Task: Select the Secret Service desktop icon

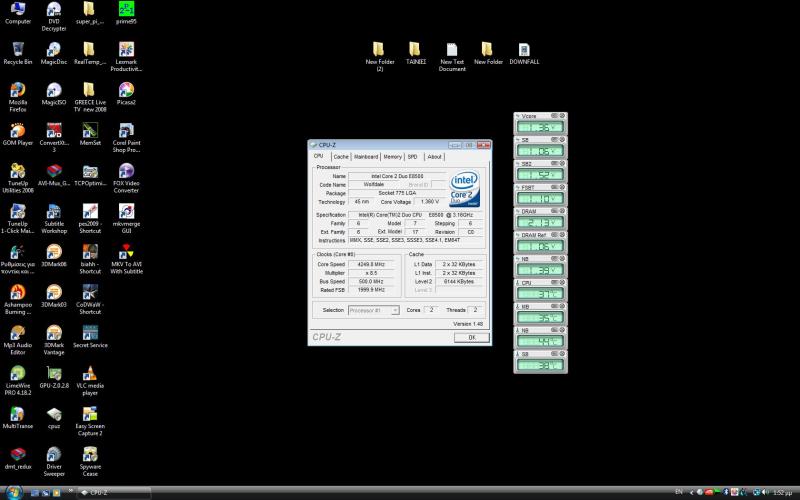Action: [x=90, y=337]
